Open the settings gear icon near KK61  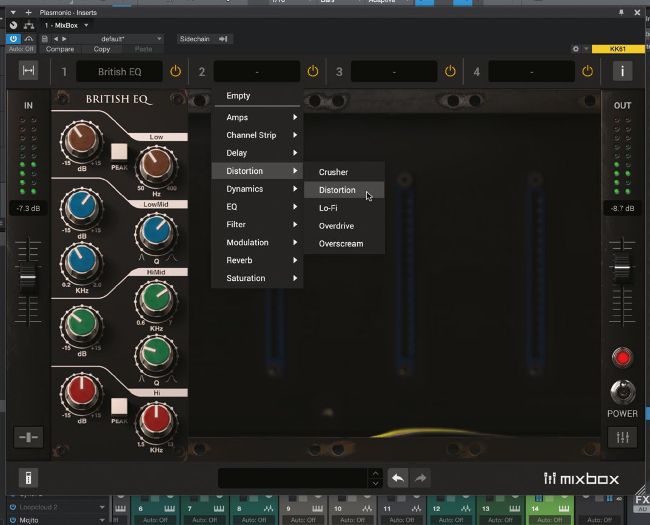[575, 49]
